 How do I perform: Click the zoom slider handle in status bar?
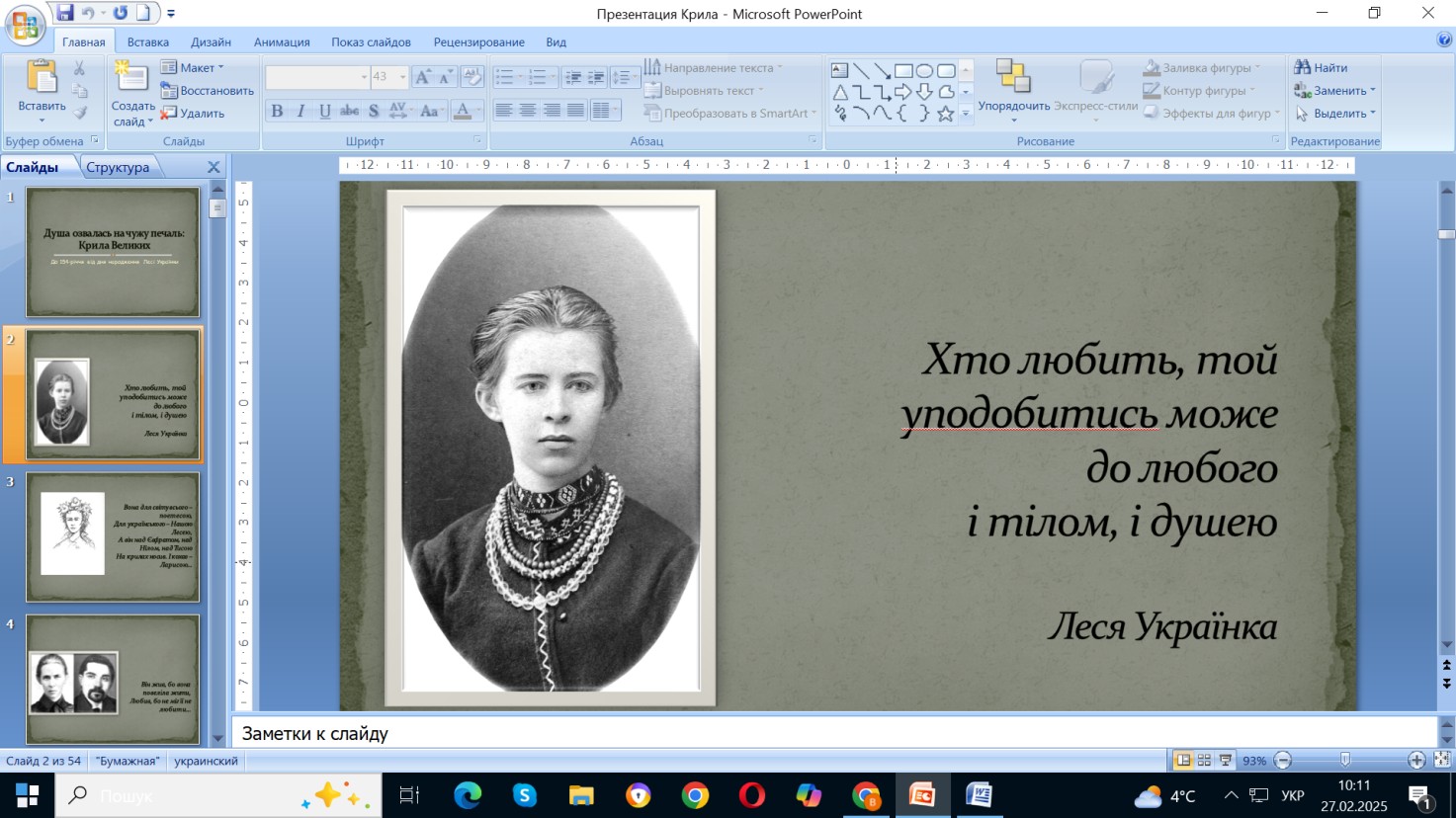pos(1345,760)
